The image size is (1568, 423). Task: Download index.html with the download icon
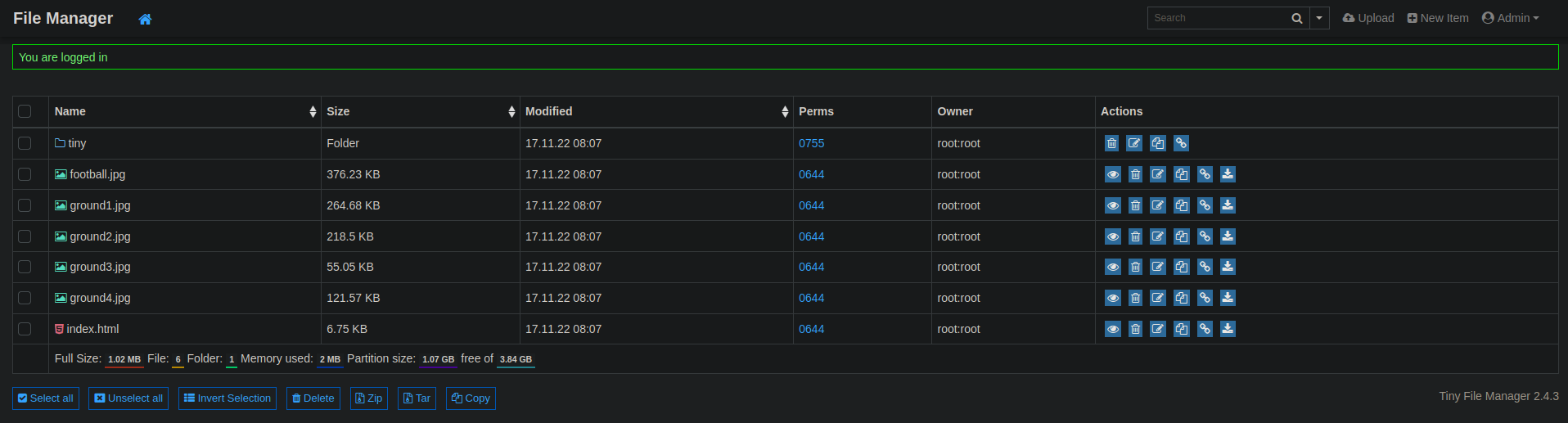(1228, 329)
